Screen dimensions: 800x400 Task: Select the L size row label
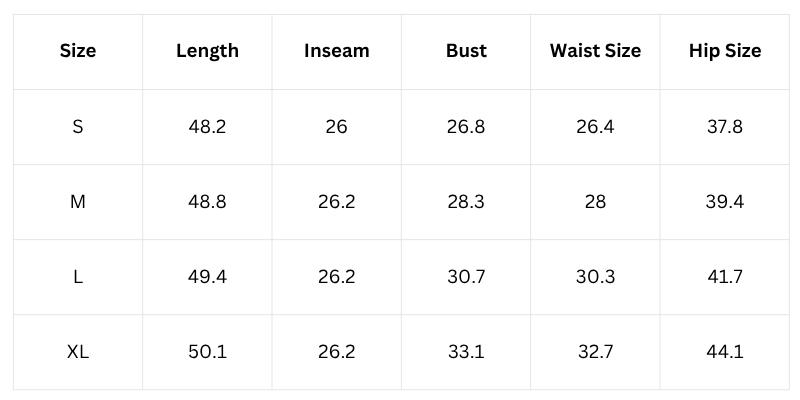[78, 277]
